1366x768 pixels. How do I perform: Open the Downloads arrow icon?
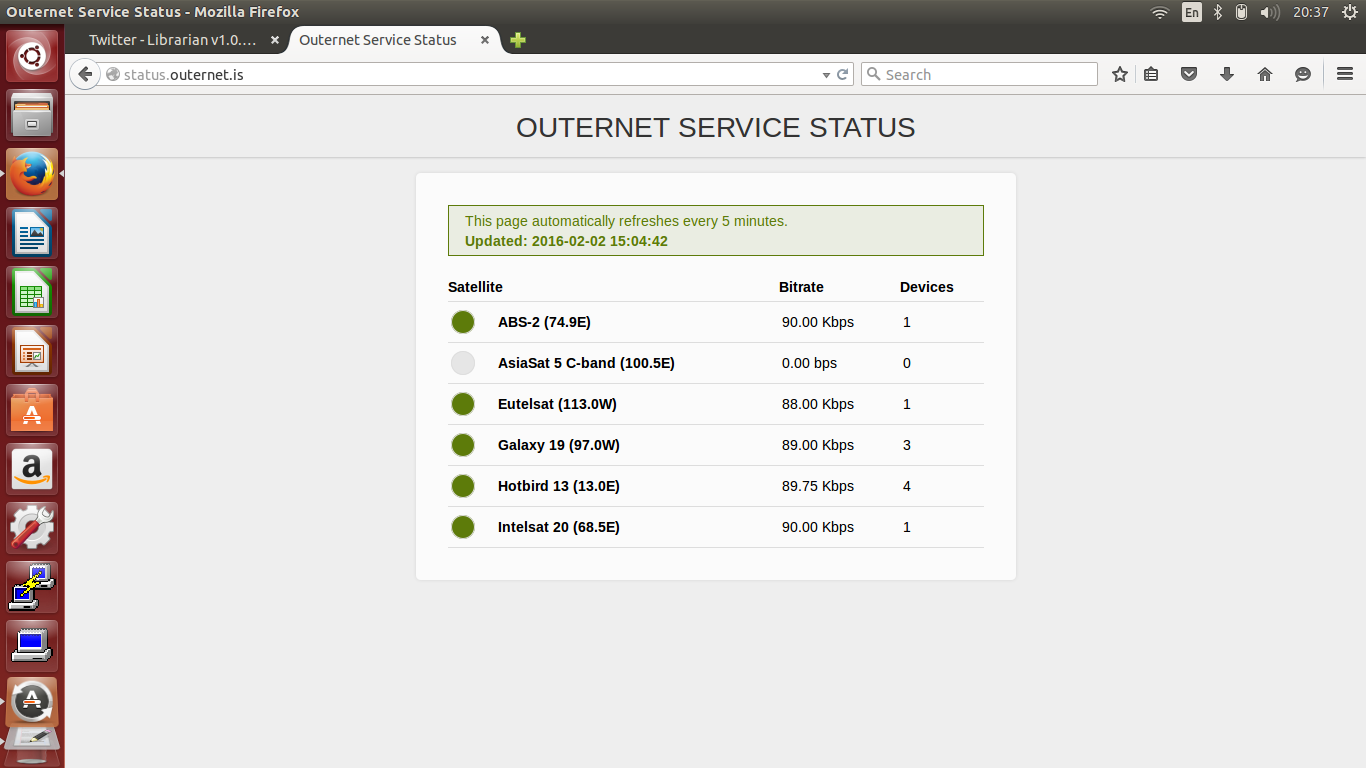tap(1227, 74)
